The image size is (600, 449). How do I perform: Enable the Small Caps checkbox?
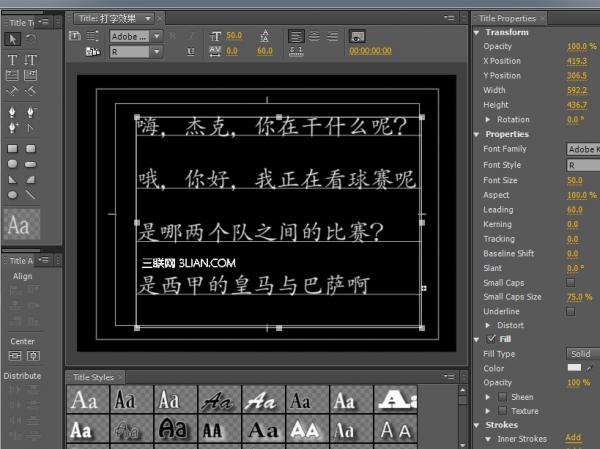click(x=571, y=283)
